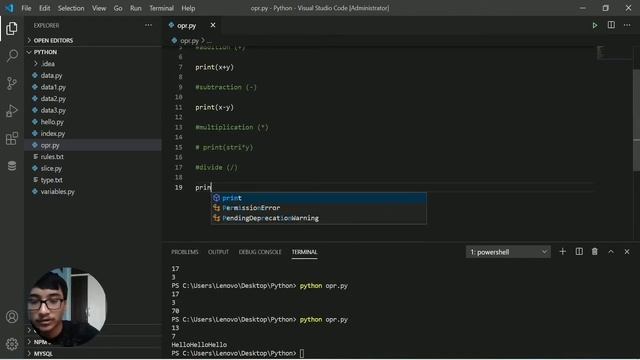This screenshot has width=640, height=360.
Task: Open the Help menu
Action: (x=188, y=8)
